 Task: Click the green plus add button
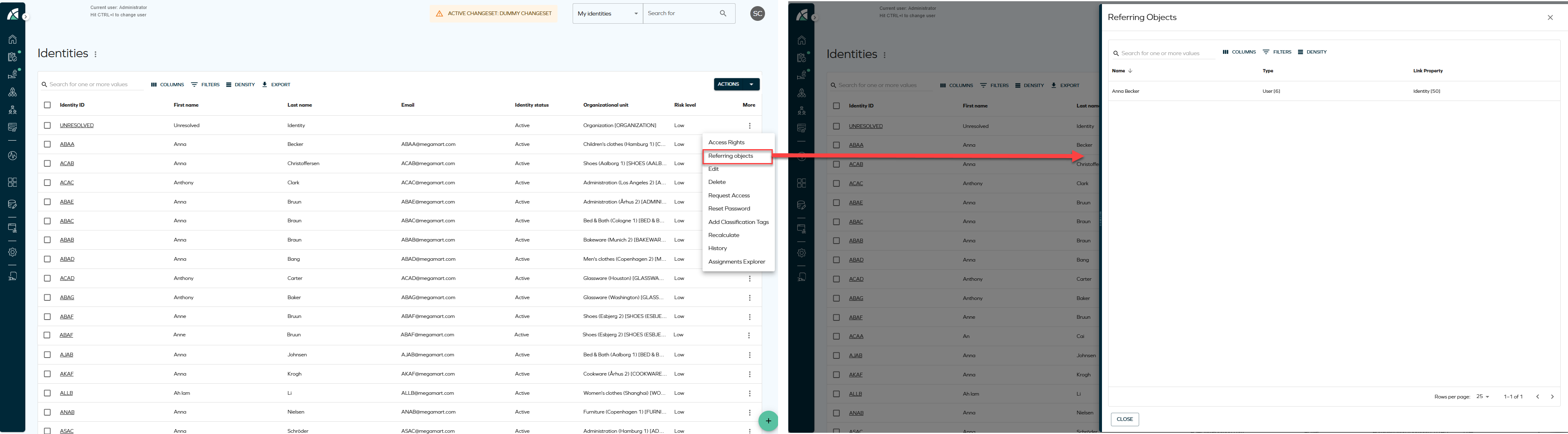pos(768,421)
